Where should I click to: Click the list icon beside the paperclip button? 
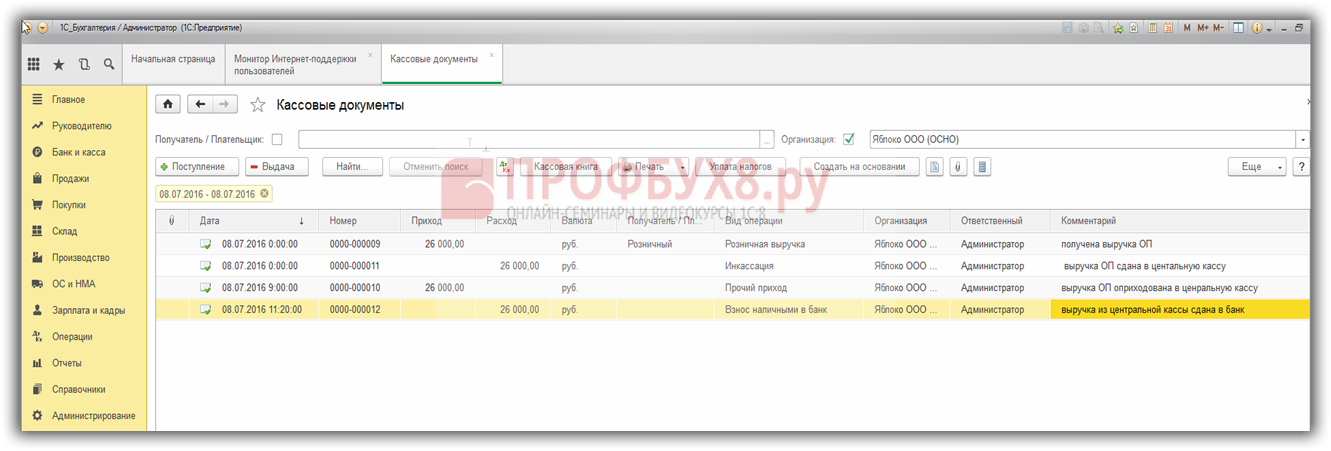982,167
